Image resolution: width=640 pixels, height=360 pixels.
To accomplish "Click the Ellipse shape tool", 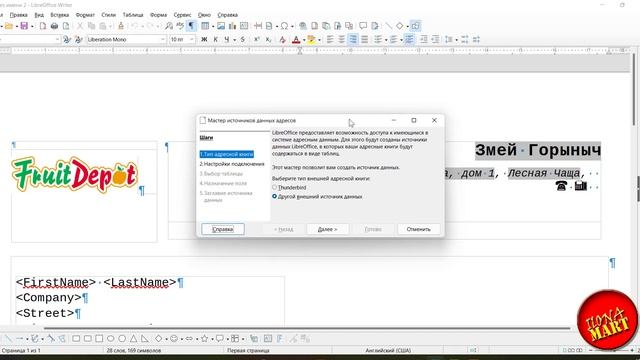I will 110,339.
